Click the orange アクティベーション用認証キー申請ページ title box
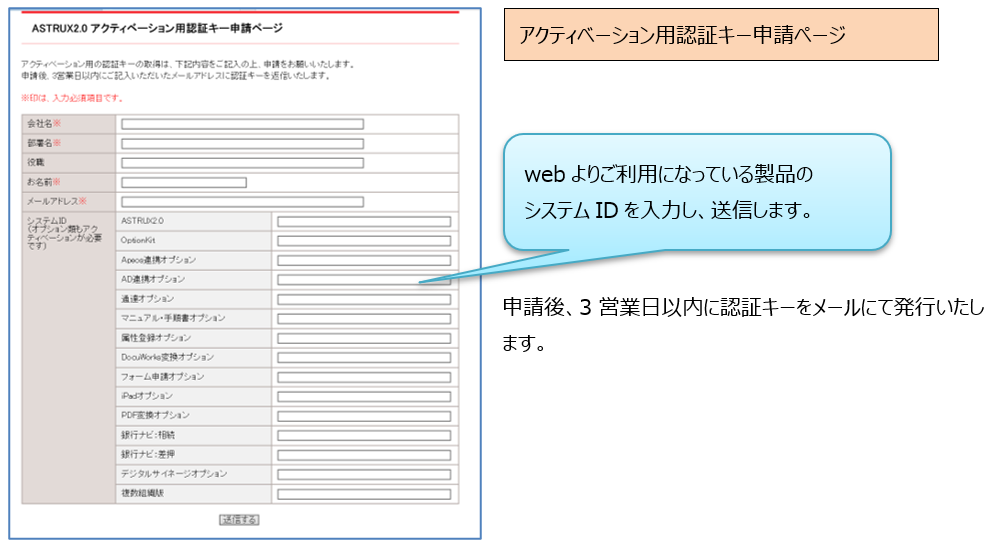The width and height of the screenshot is (994, 547). 721,35
